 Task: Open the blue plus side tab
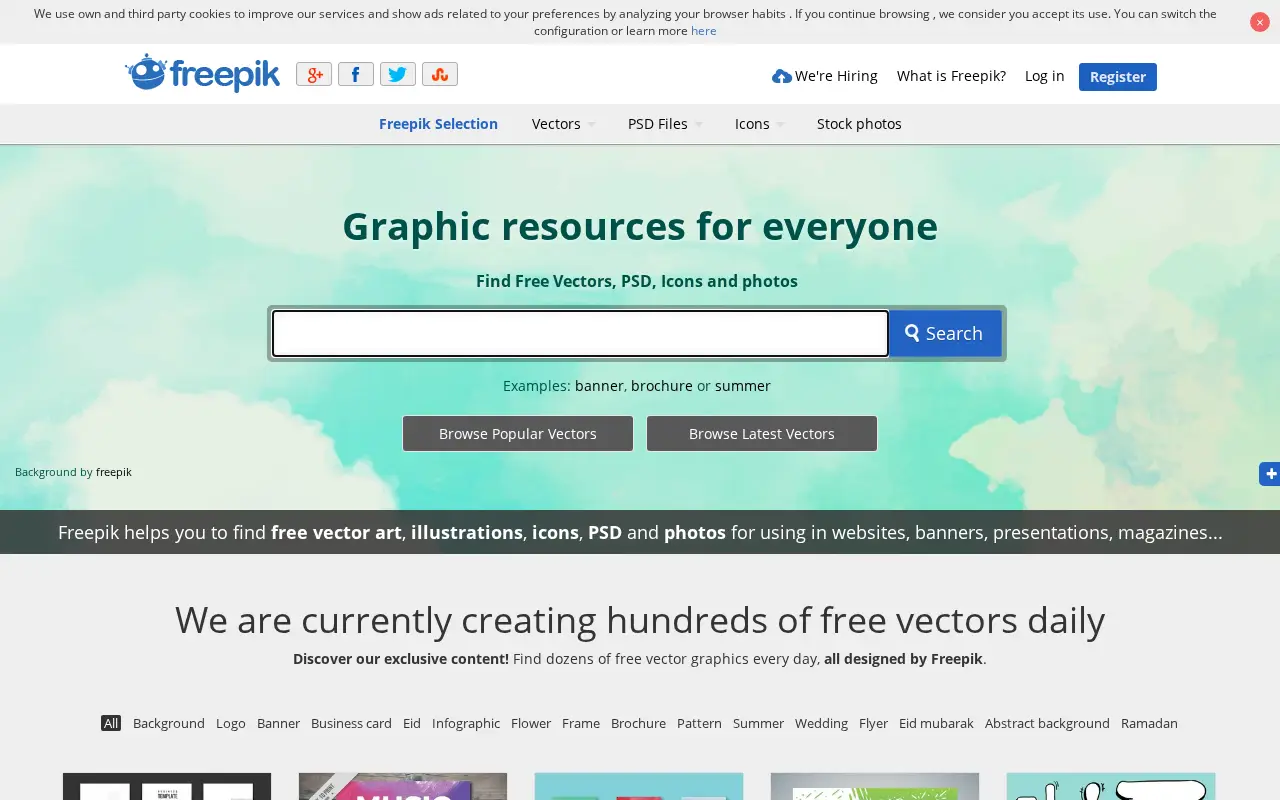point(1270,473)
